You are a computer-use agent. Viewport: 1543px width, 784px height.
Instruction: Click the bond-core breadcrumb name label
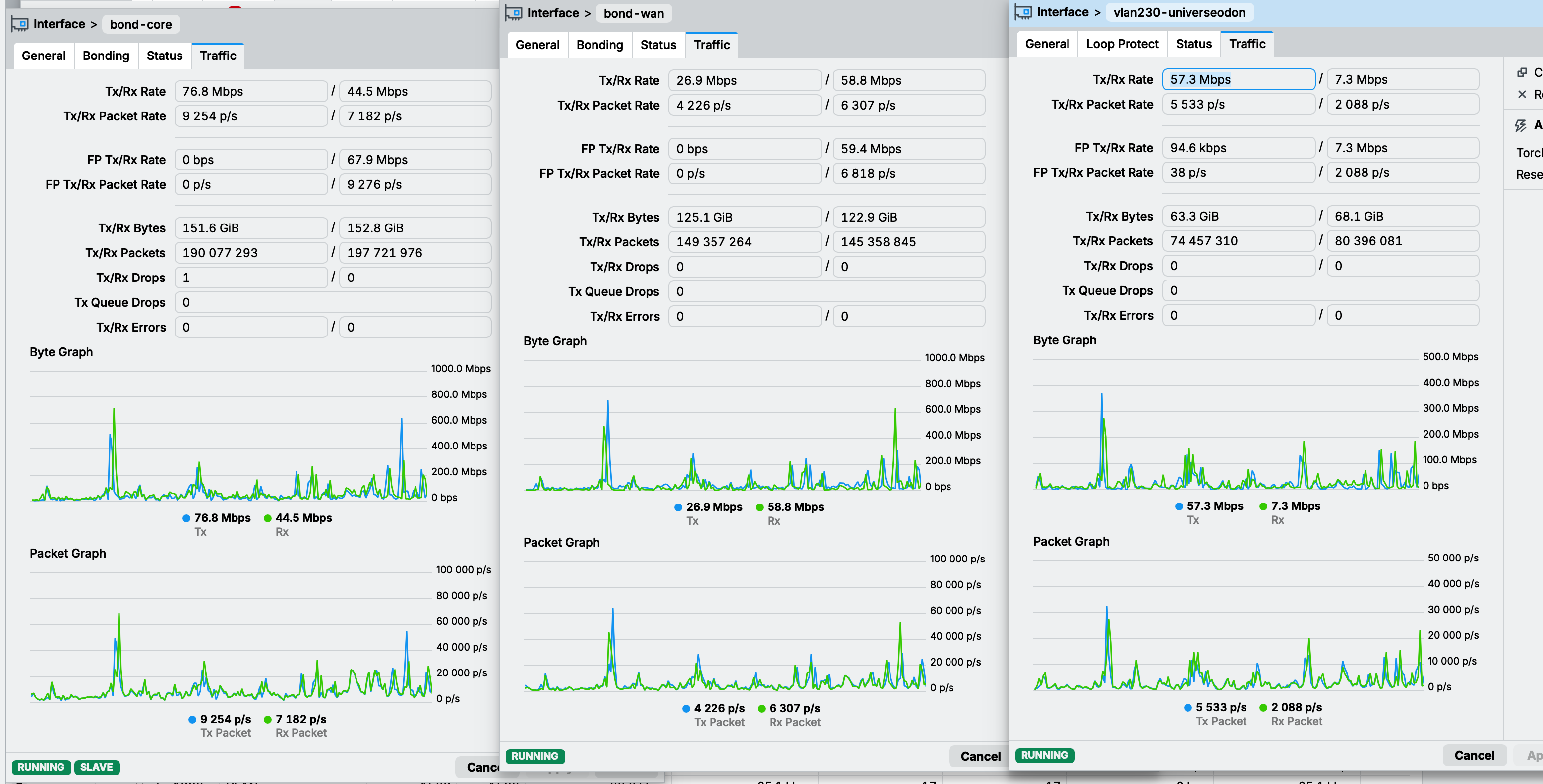[x=141, y=25]
